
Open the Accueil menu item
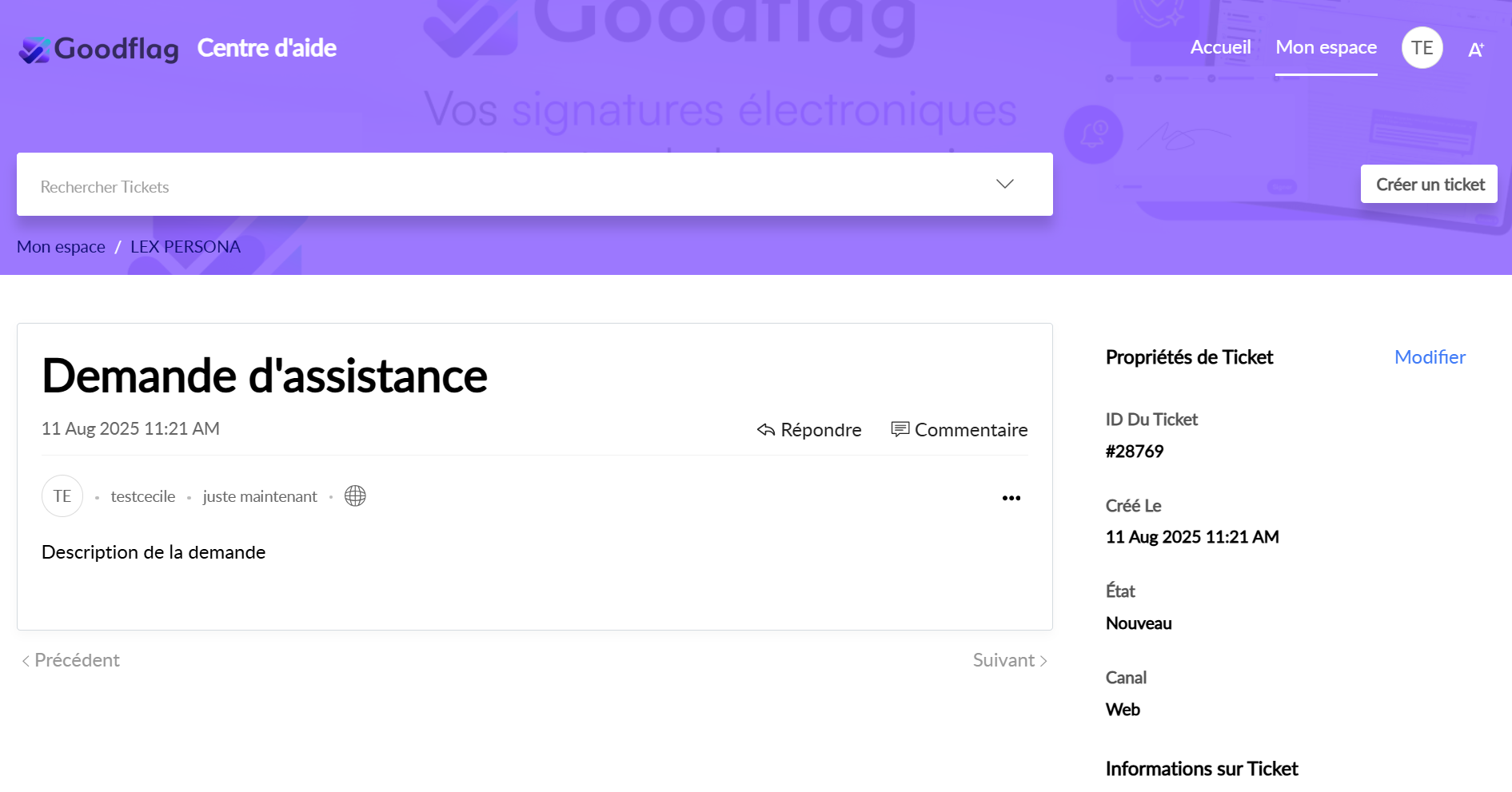1220,47
